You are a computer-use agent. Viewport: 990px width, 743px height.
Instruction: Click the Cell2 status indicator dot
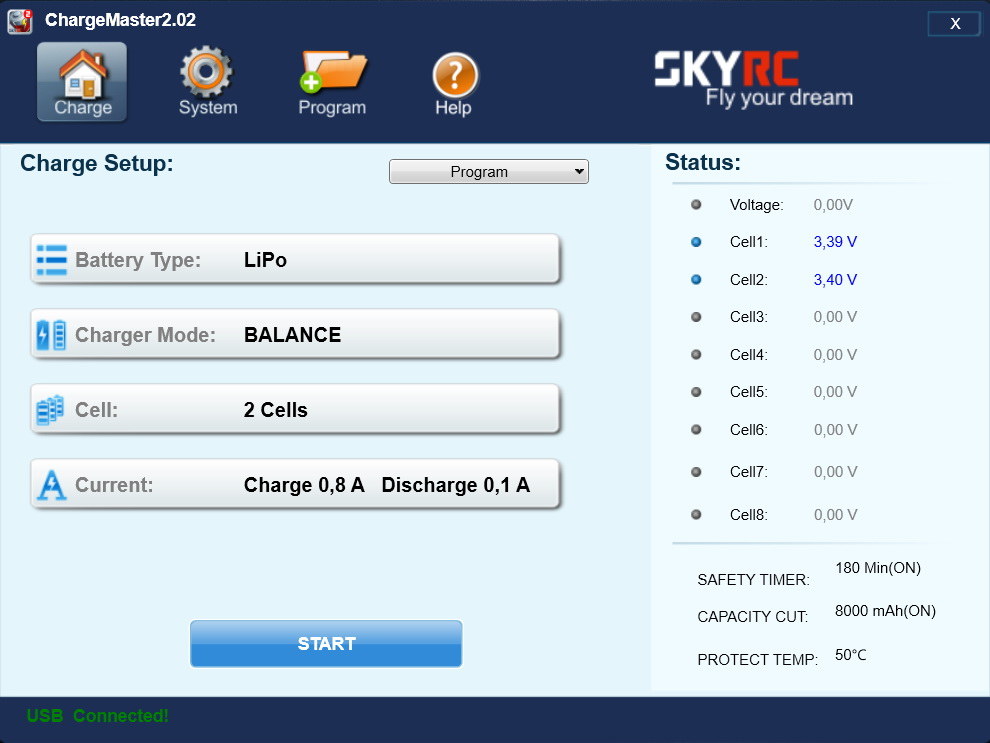[696, 280]
